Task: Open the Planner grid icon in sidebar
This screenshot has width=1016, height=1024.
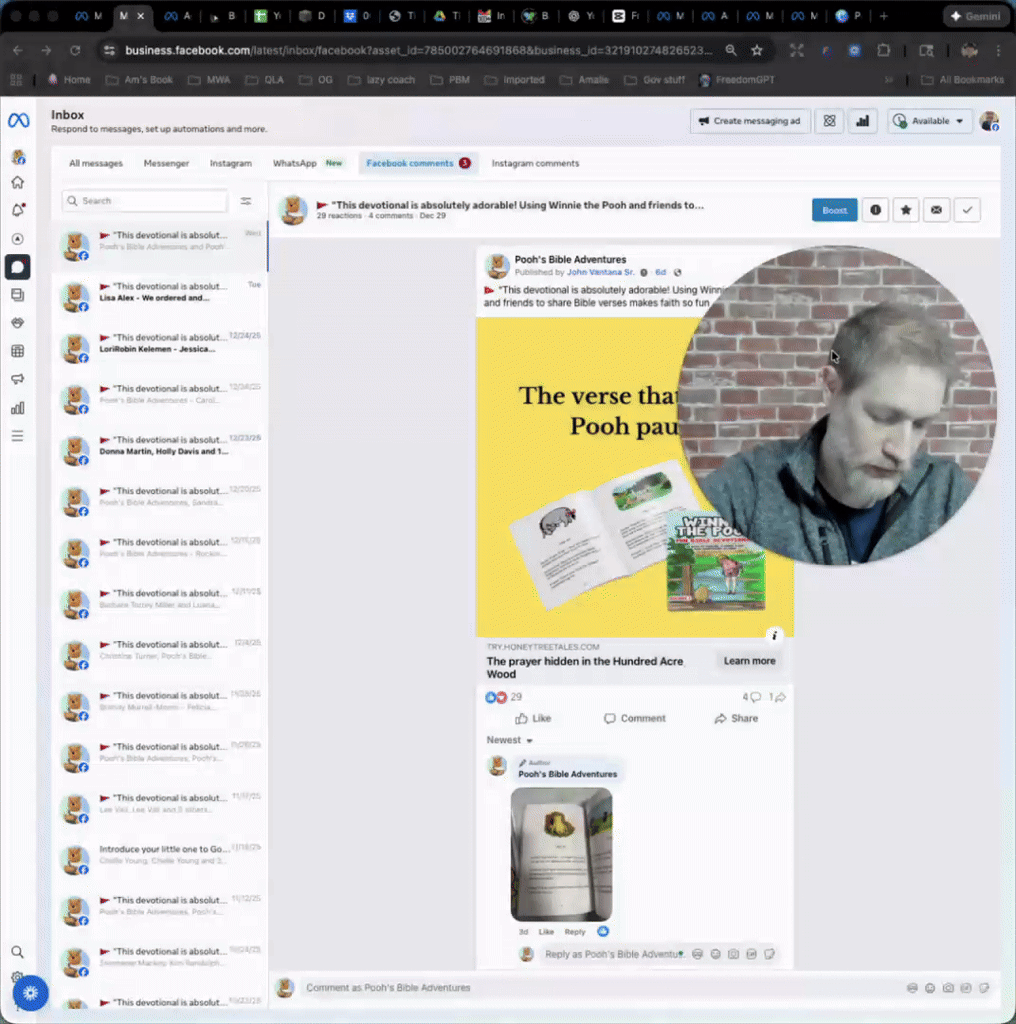Action: tap(18, 351)
